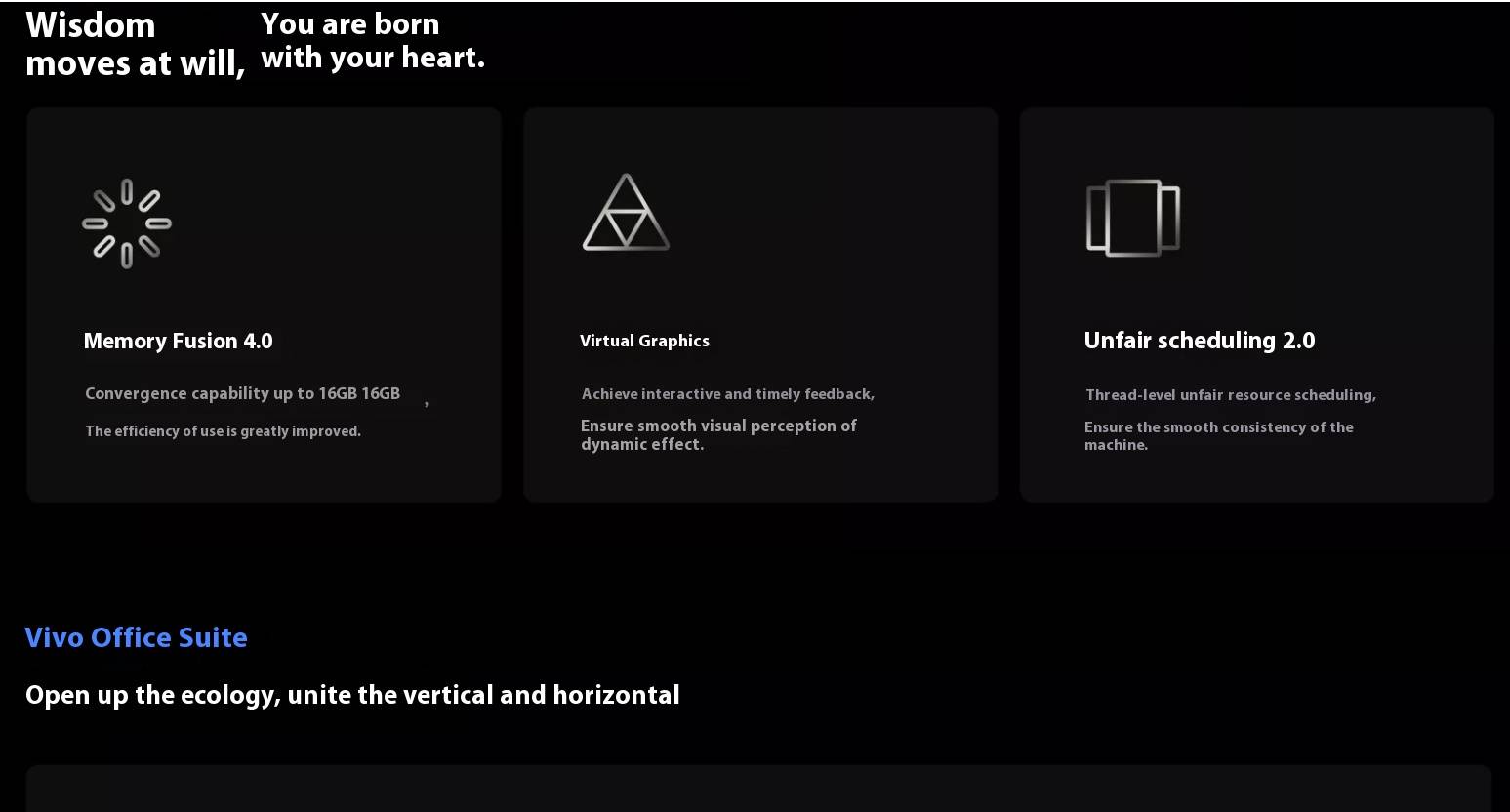Click the Memory Fusion radial burst icon
The image size is (1510, 812).
point(127,223)
